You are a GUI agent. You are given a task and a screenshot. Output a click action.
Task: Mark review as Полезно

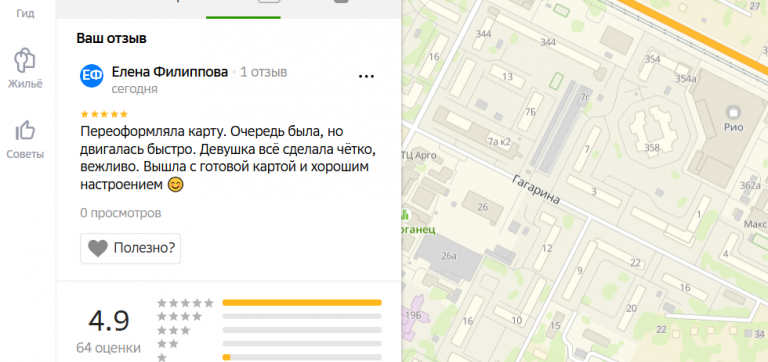coord(130,248)
